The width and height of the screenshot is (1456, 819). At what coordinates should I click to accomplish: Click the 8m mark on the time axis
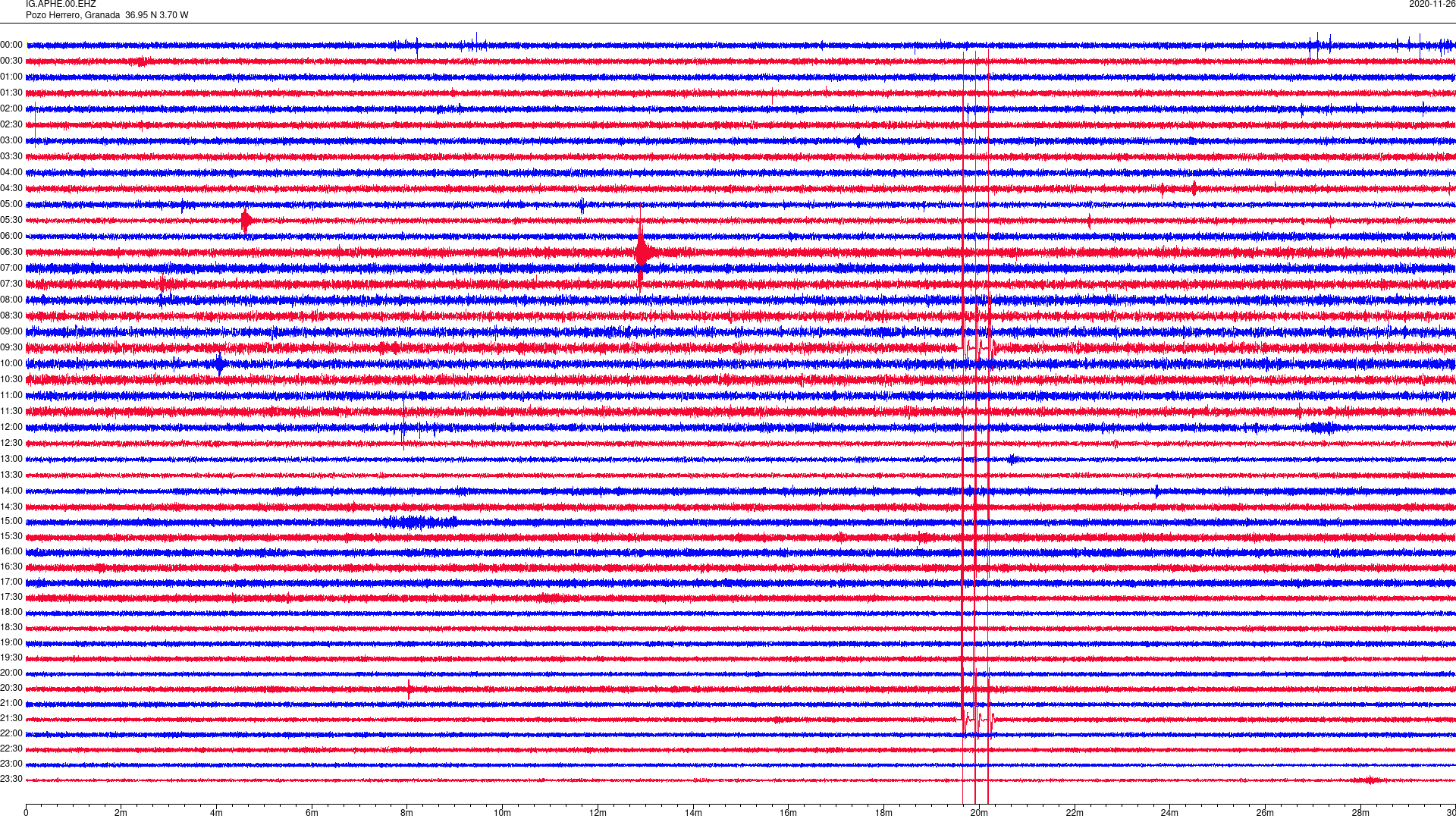coord(407,813)
